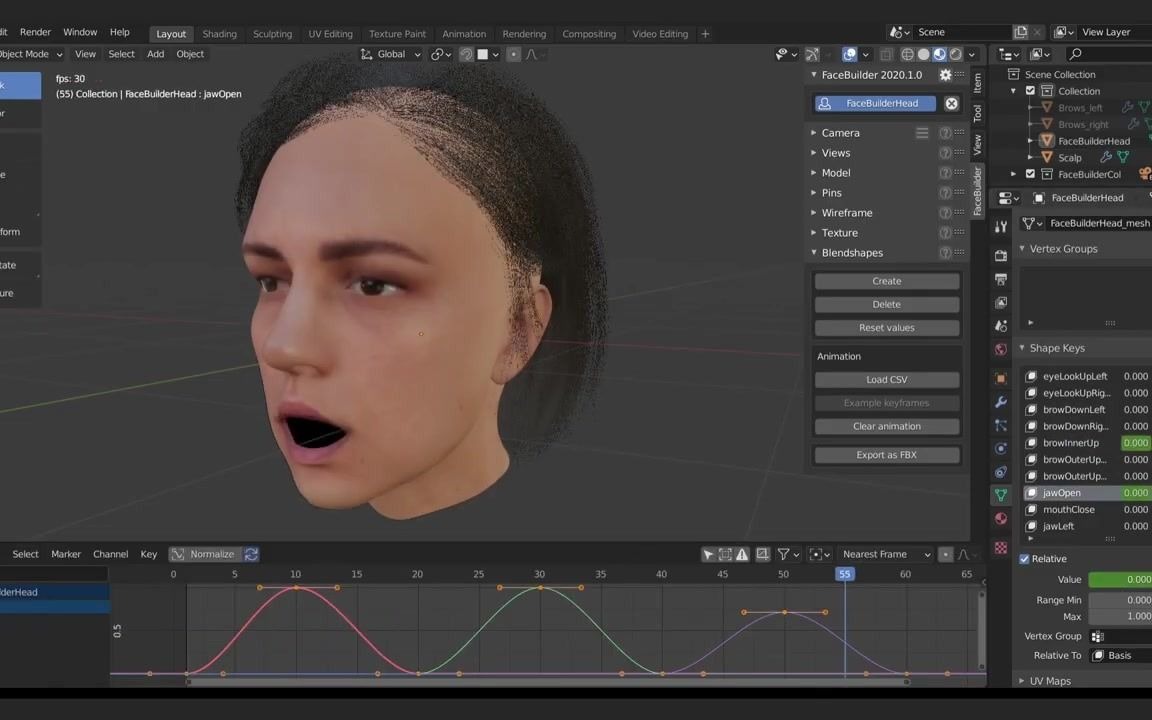Image resolution: width=1152 pixels, height=720 pixels.
Task: Click the Load CSV button
Action: point(886,379)
